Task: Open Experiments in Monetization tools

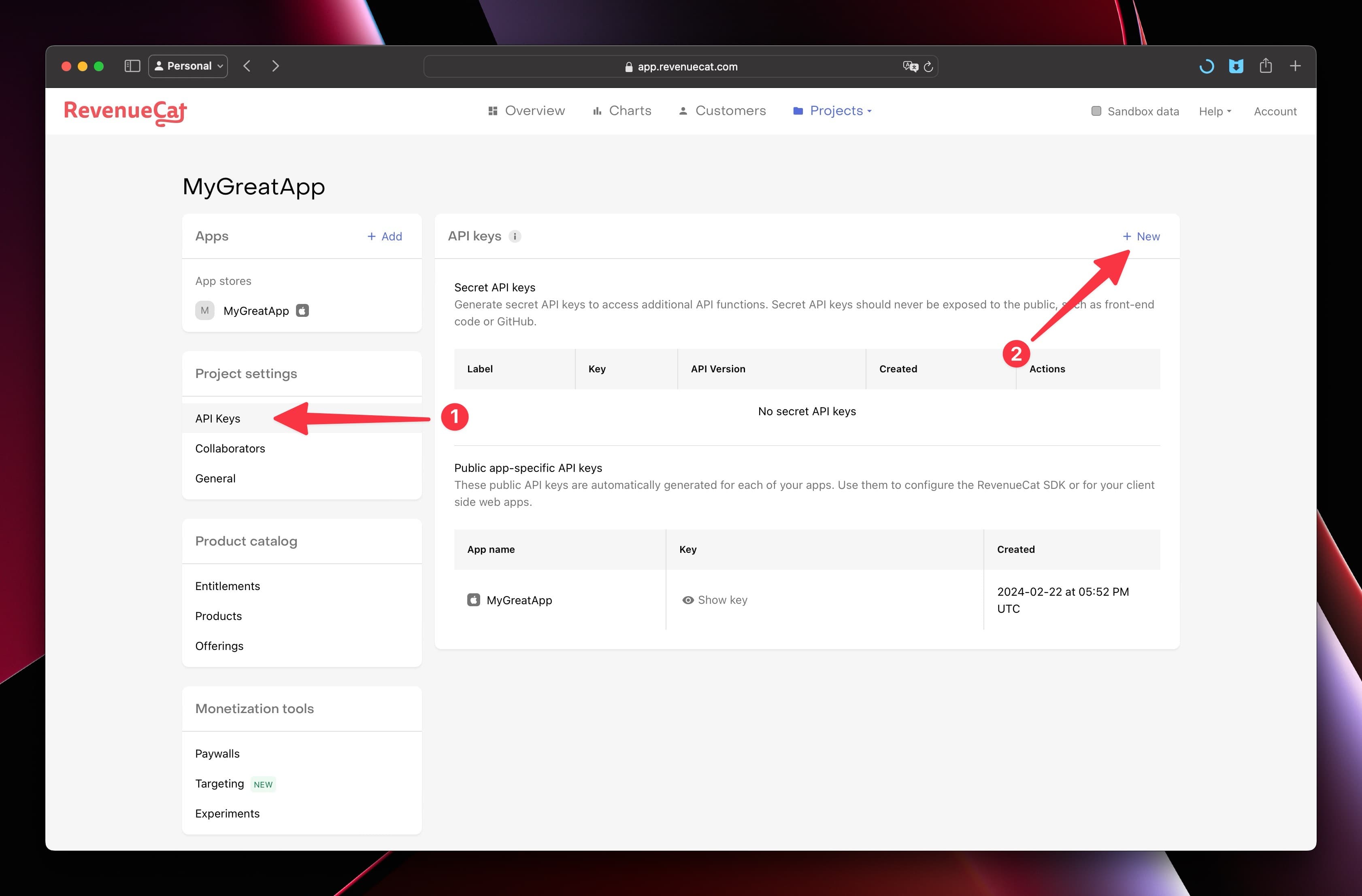Action: click(x=302, y=813)
